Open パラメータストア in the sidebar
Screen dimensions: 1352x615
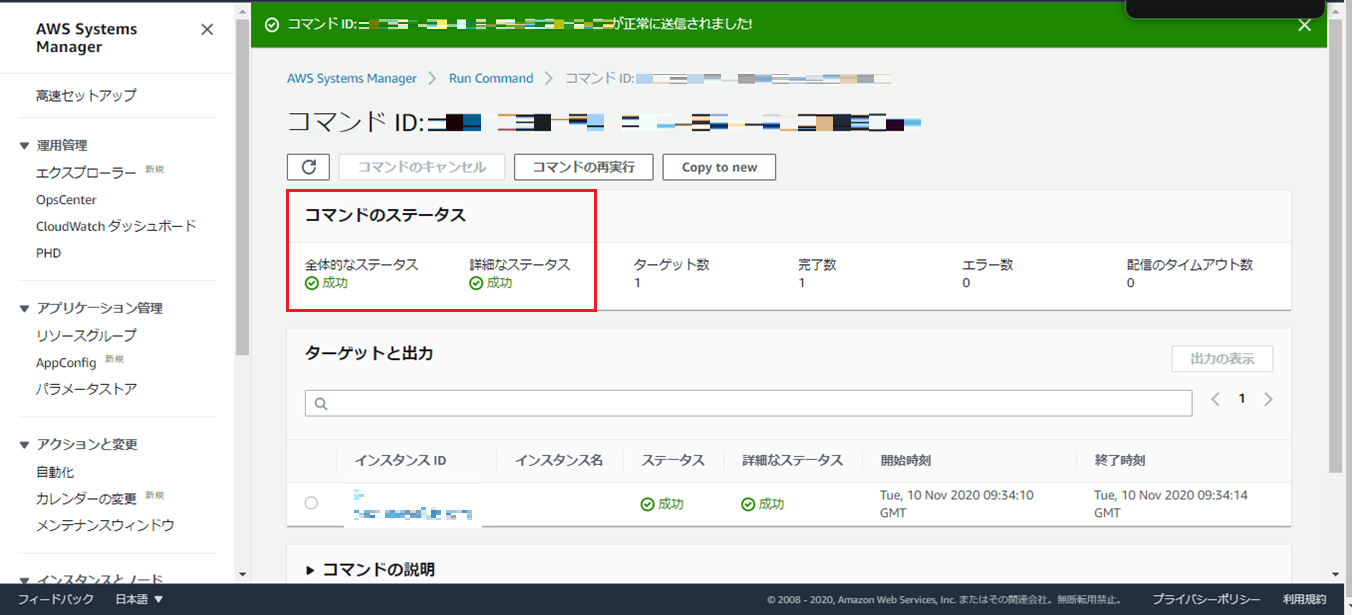(86, 389)
